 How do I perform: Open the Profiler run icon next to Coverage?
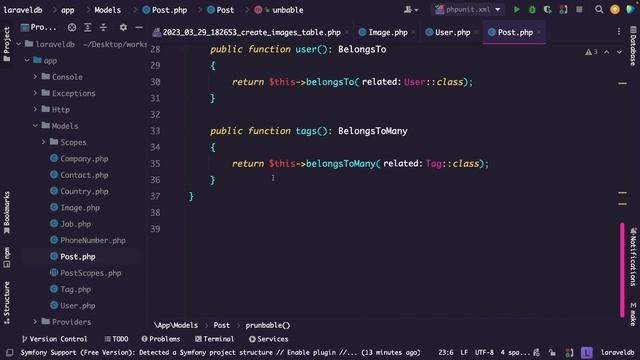[x=563, y=9]
